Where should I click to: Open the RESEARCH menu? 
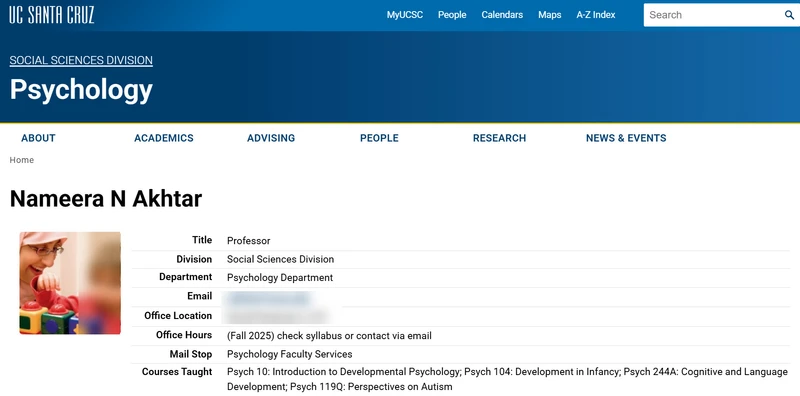[x=499, y=138]
